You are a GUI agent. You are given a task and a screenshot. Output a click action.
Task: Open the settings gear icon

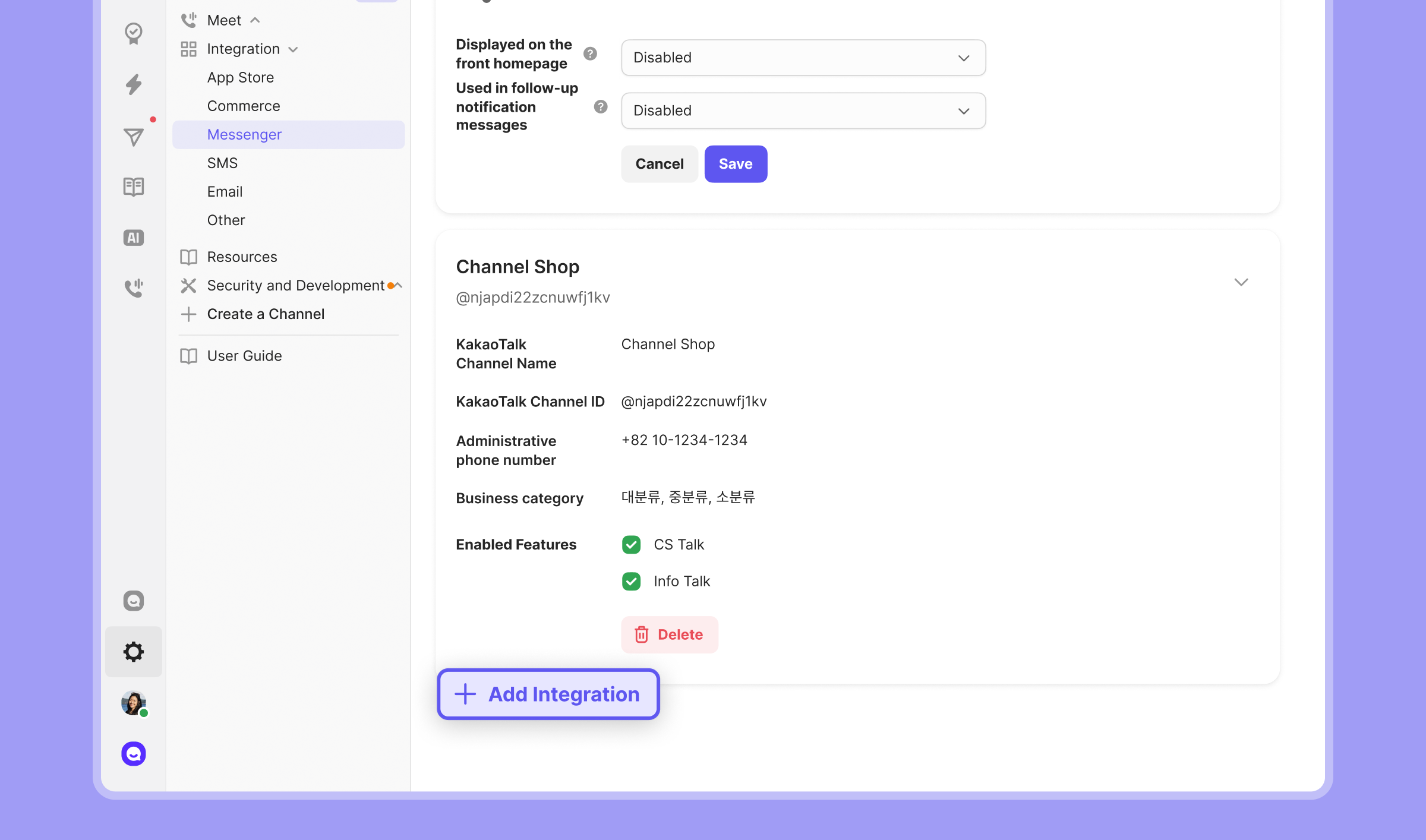pos(134,652)
